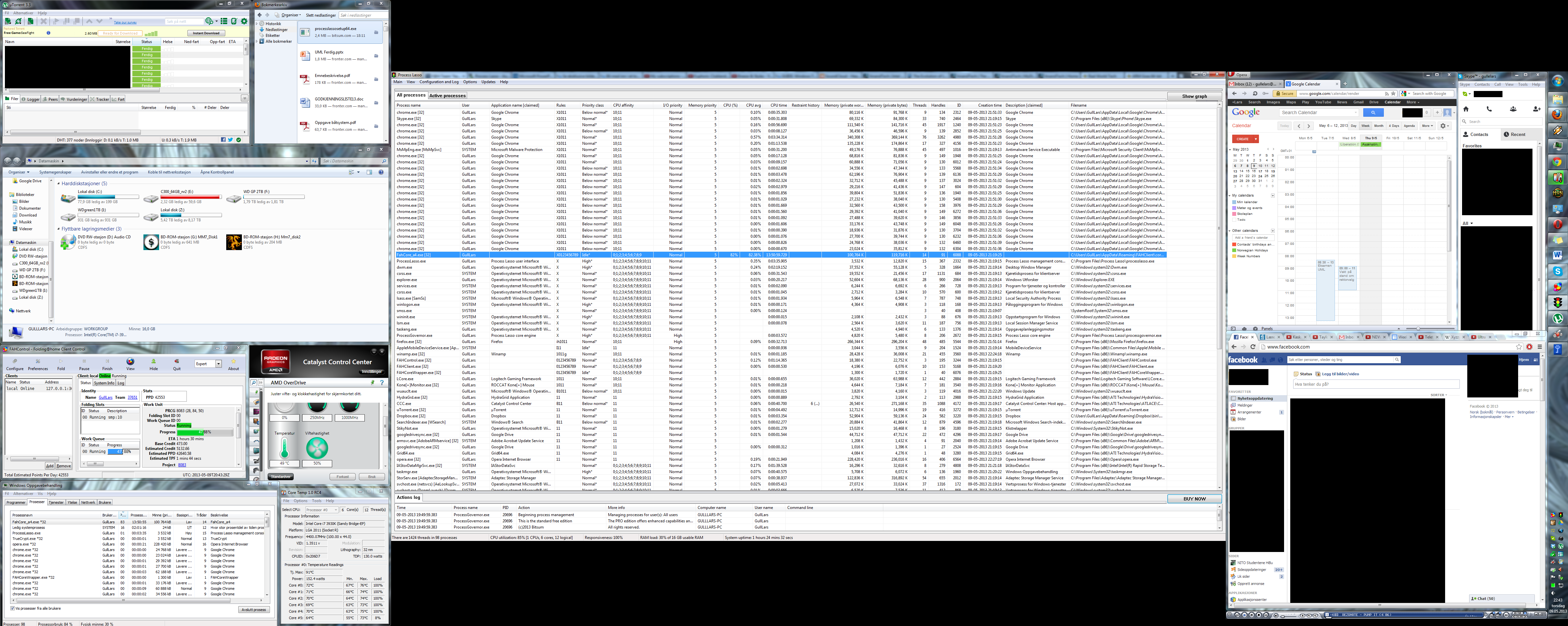Open the View icon in FAHControl toolbar

point(130,362)
